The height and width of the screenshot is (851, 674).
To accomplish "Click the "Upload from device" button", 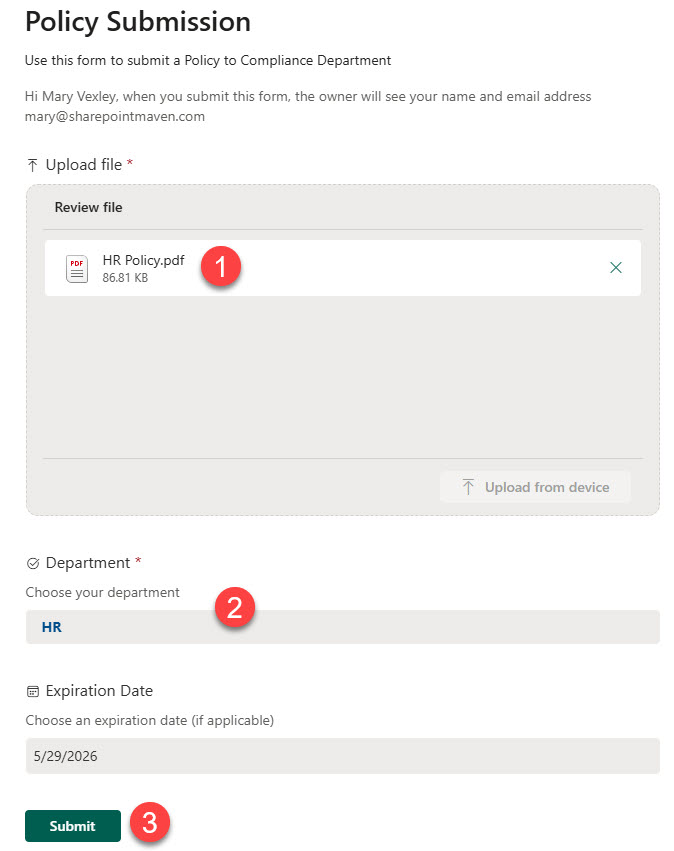I will pos(535,487).
